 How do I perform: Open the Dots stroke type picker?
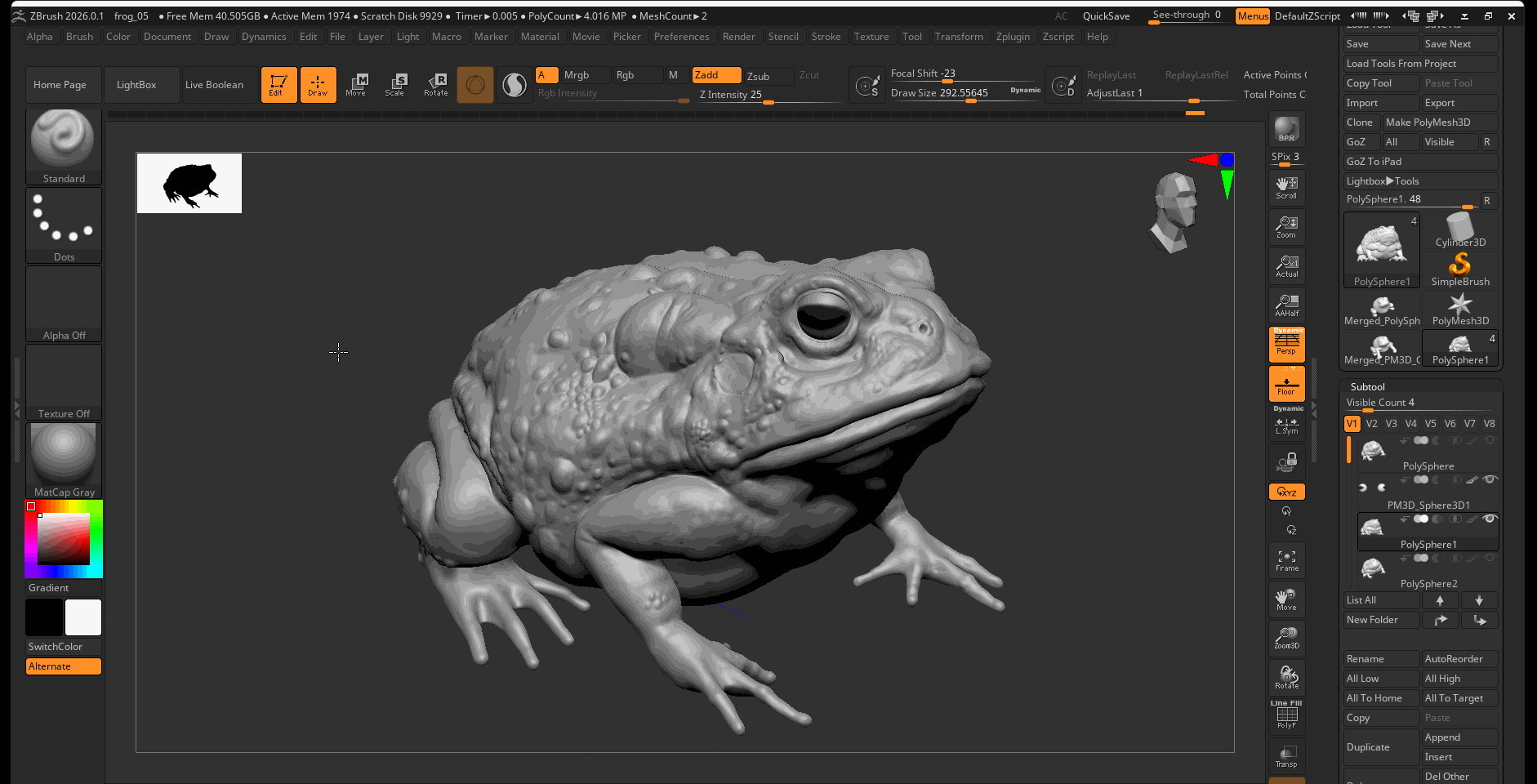pyautogui.click(x=64, y=225)
